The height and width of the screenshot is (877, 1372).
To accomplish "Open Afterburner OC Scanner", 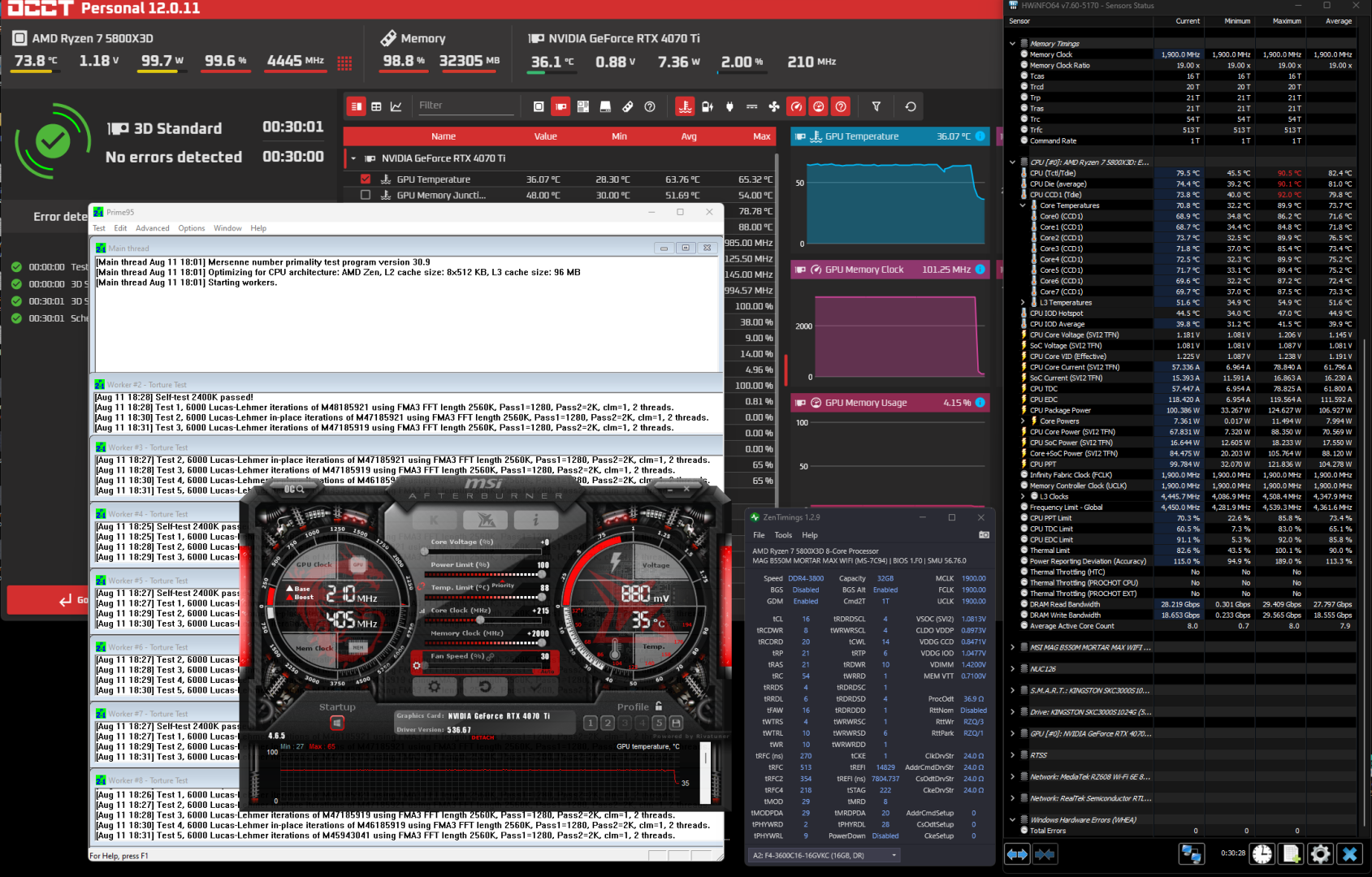I will point(294,489).
